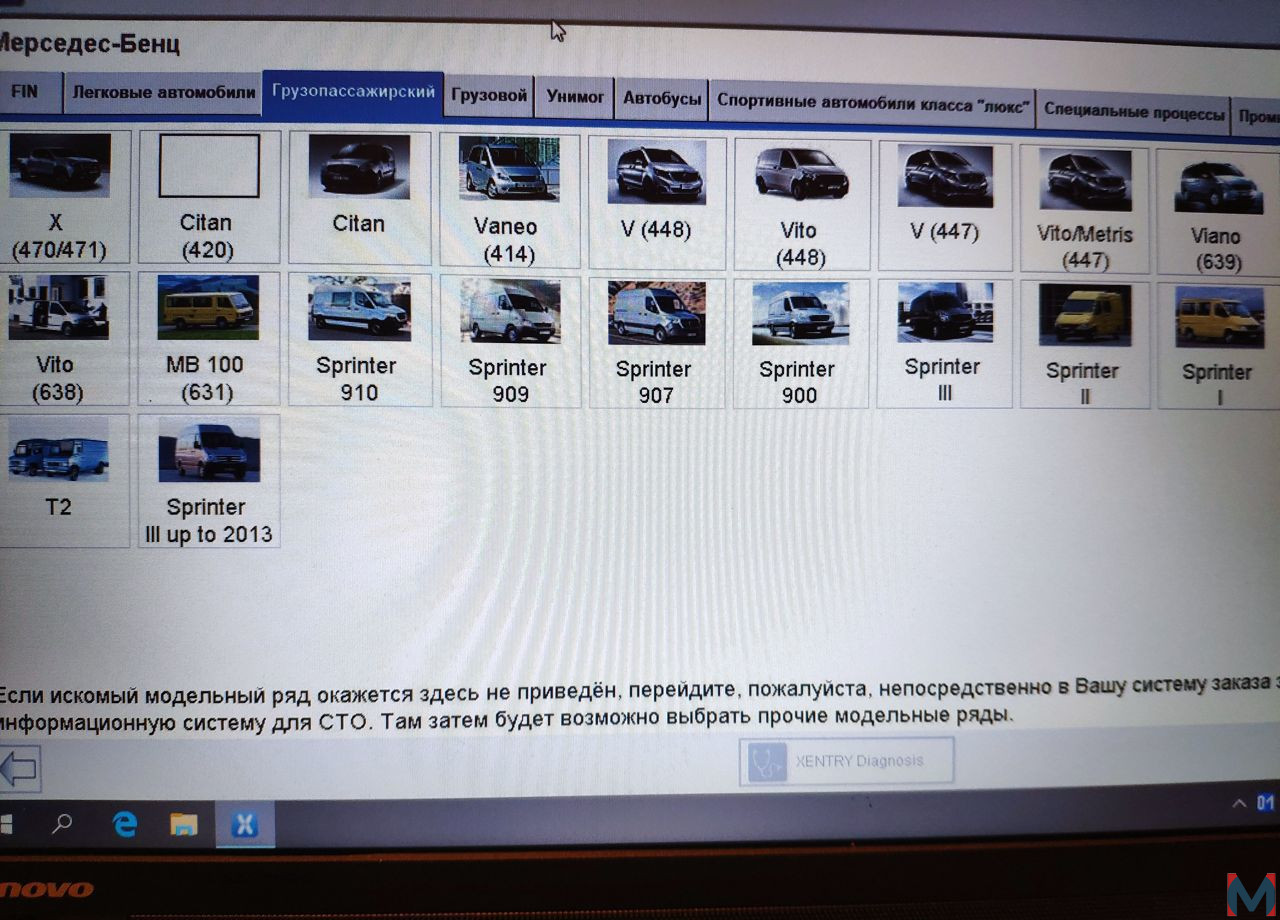Switch to Грузовой tab

pos(489,96)
